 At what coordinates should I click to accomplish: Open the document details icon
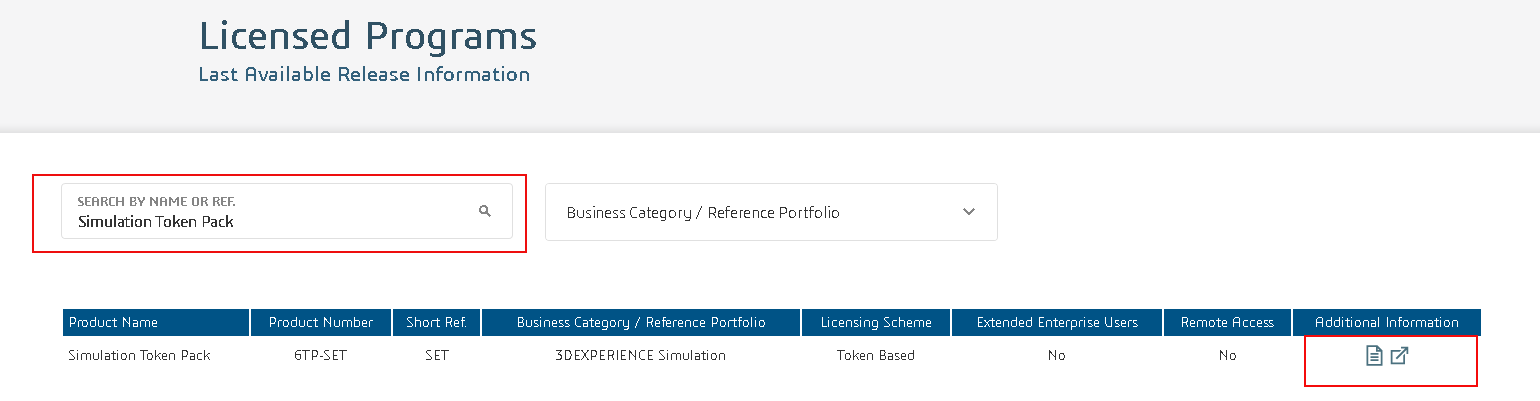tap(1374, 355)
